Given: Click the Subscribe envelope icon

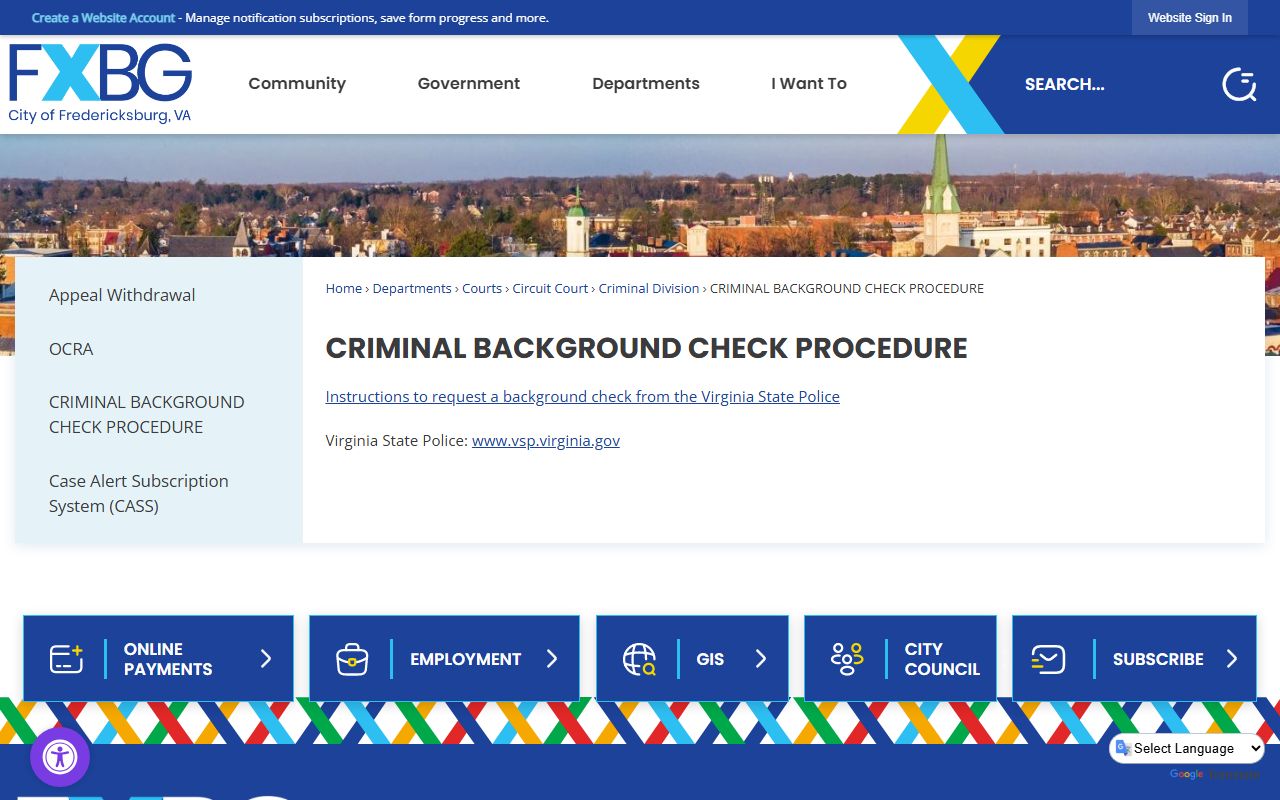Looking at the screenshot, I should tap(1048, 659).
